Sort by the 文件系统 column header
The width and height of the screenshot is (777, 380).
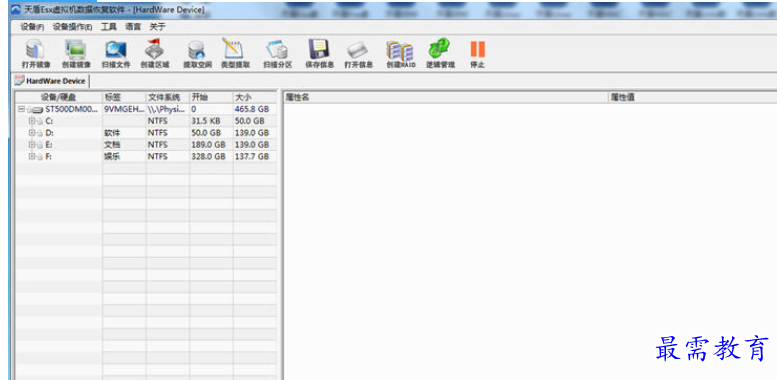pyautogui.click(x=167, y=97)
